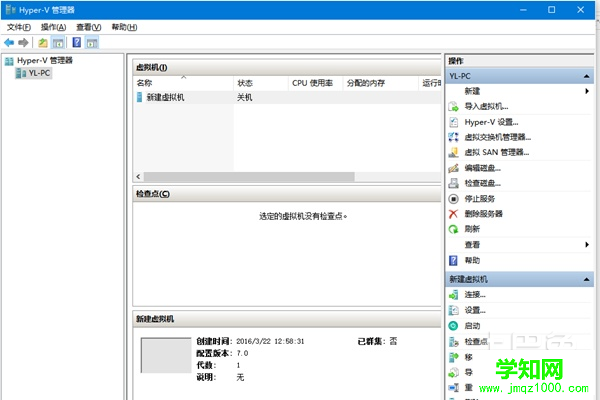Click the Back arrow in the toolbar
The width and height of the screenshot is (600, 400).
pyautogui.click(x=9, y=42)
